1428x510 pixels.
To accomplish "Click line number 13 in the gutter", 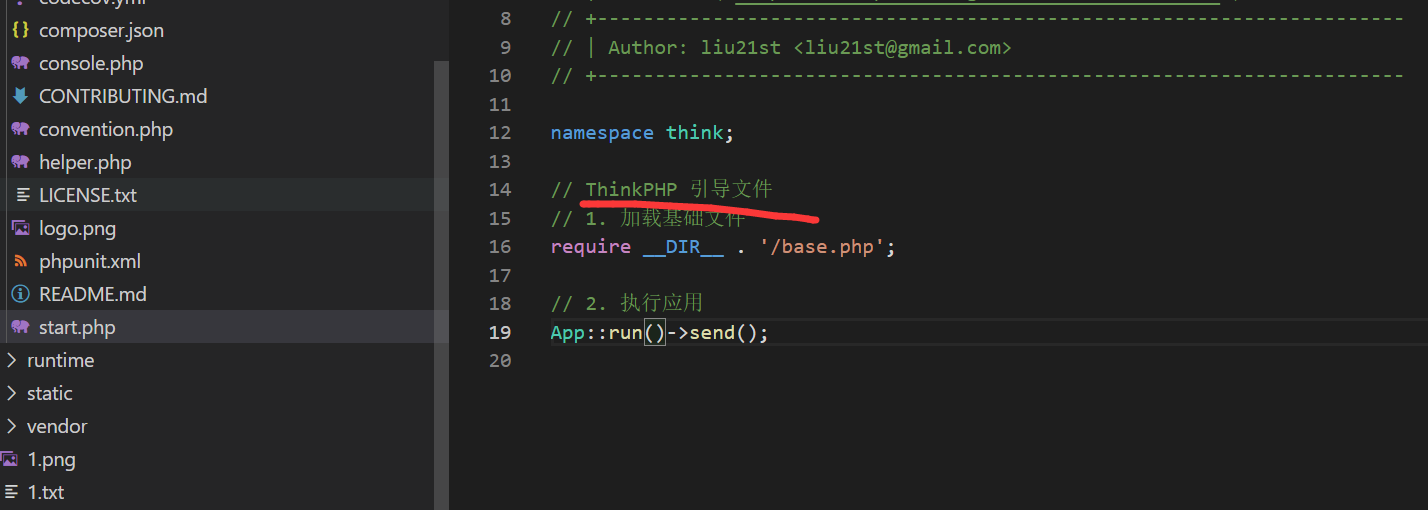I will (500, 161).
